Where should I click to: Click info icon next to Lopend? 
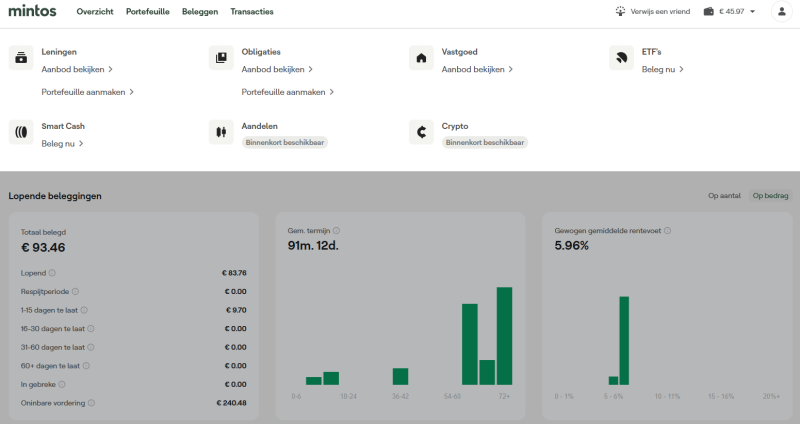(x=52, y=273)
